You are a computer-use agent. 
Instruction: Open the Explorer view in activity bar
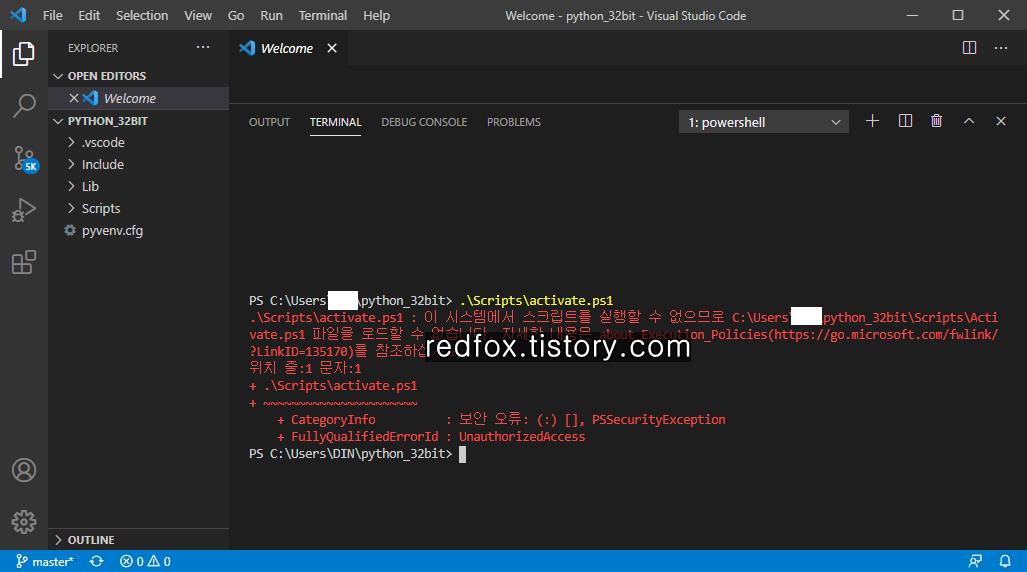click(x=24, y=54)
